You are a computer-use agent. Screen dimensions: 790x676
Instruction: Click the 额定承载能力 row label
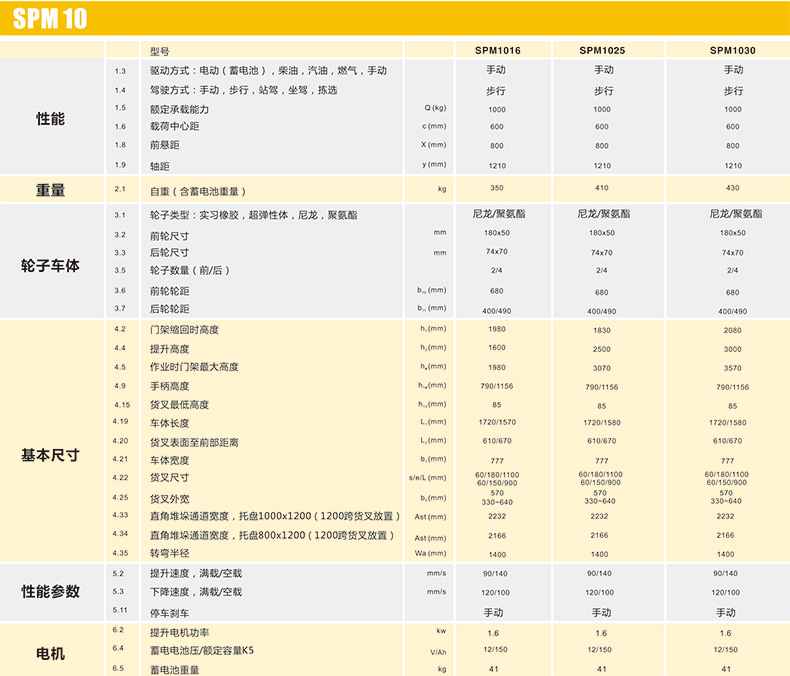click(x=179, y=109)
